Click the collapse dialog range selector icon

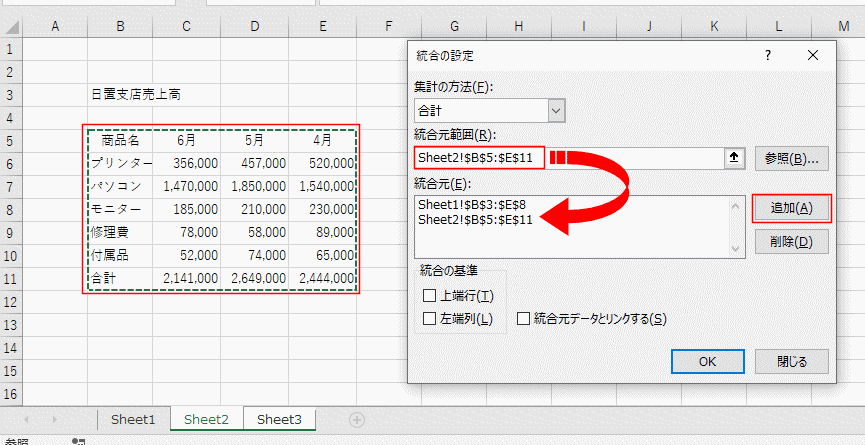[x=735, y=158]
